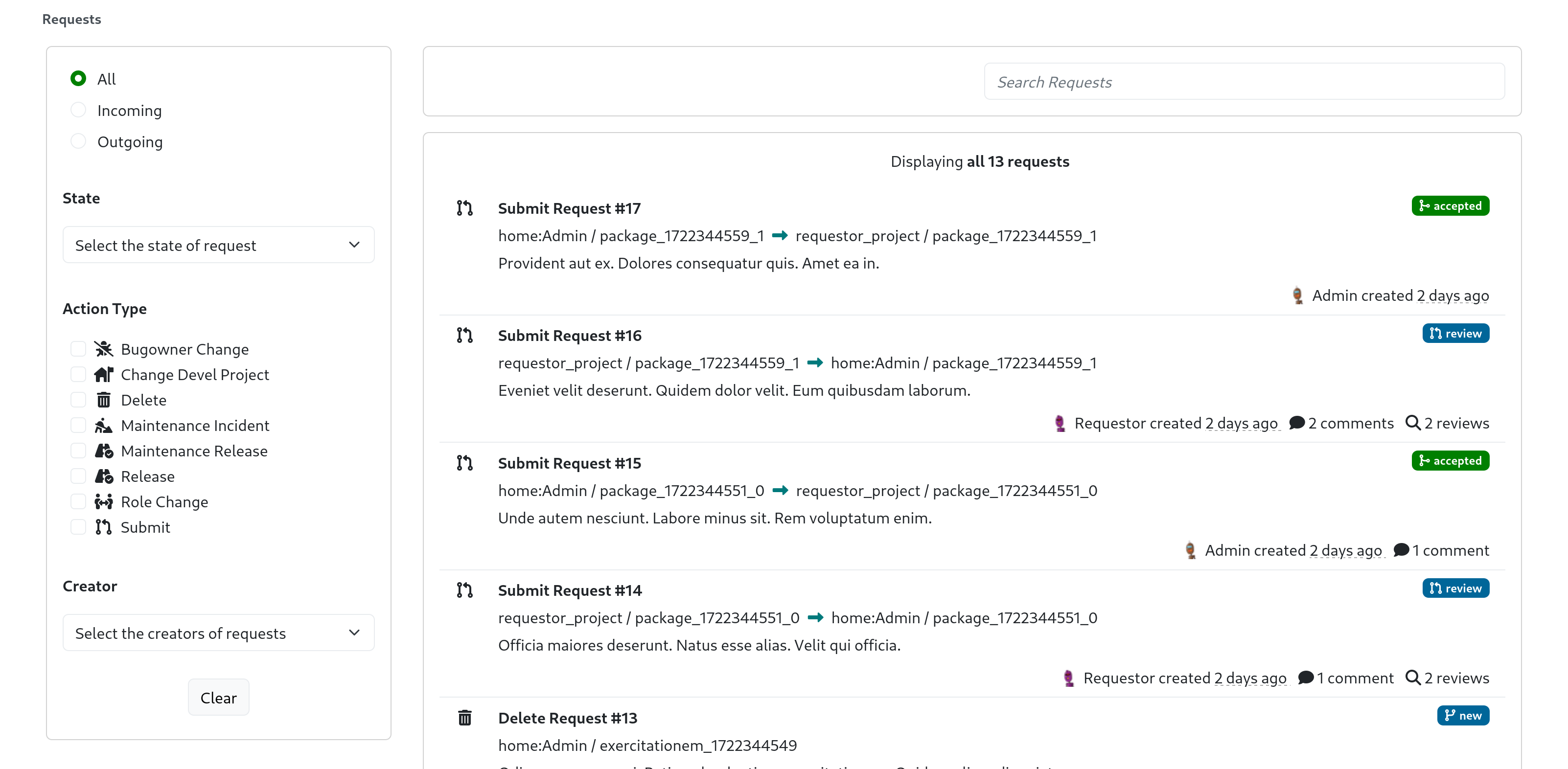1568x769 pixels.
Task: Enable the Submit action type checkbox
Action: coord(78,527)
